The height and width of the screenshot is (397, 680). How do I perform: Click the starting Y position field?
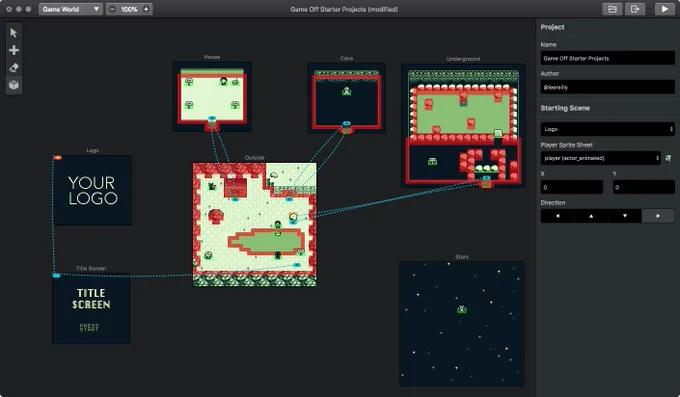click(x=644, y=187)
